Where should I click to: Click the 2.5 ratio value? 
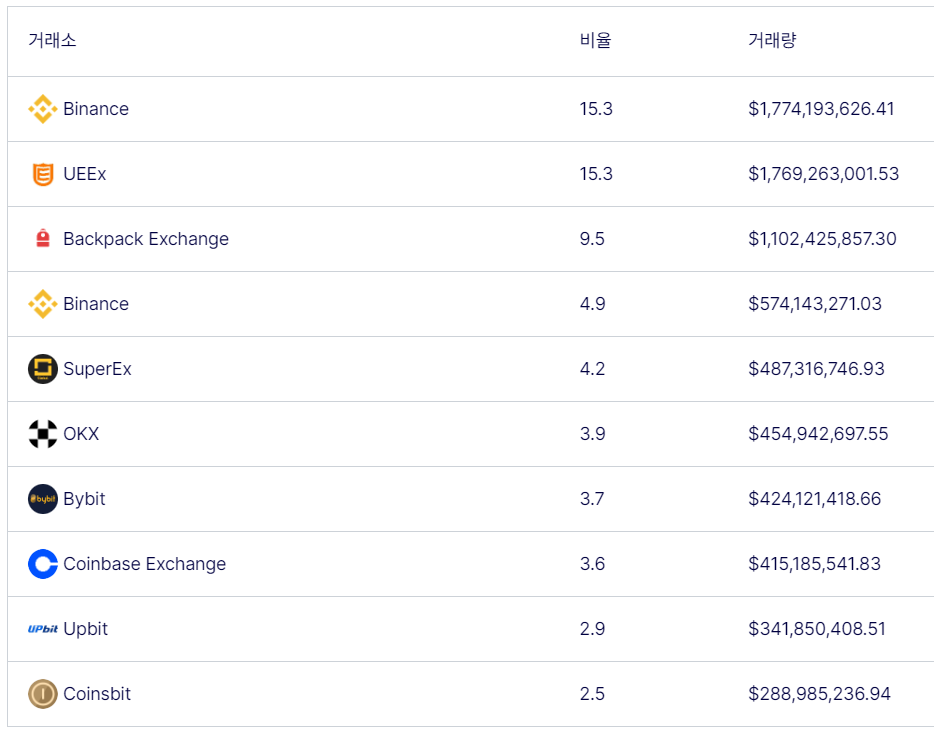coord(592,693)
